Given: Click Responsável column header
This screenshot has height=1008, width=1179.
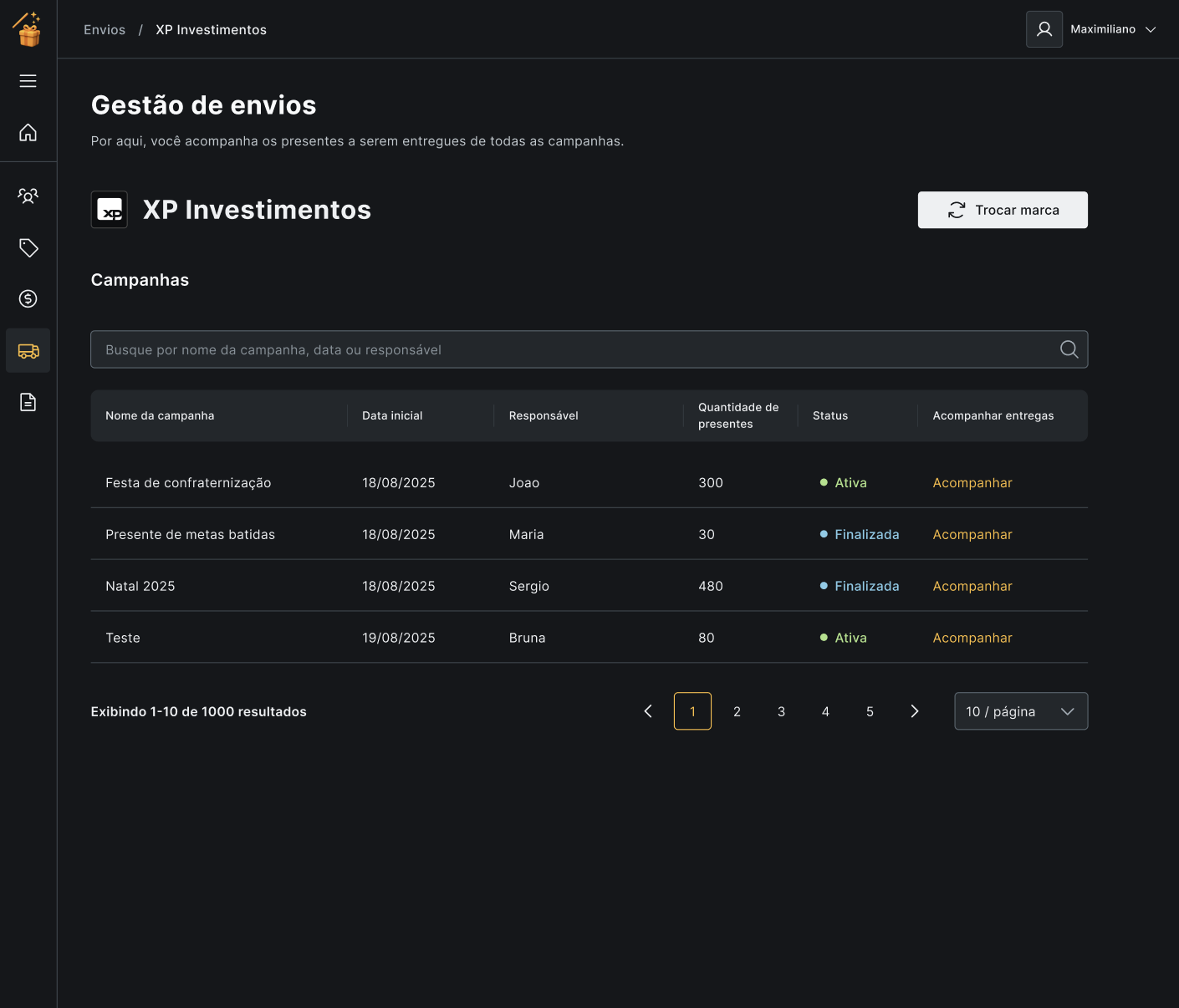Looking at the screenshot, I should click(544, 415).
